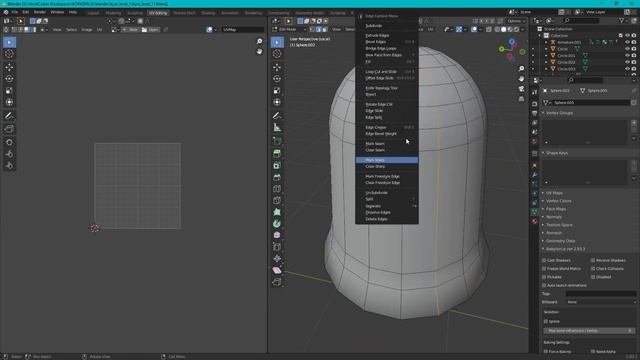
Task: Switch to the UV Editing workspace tab
Action: coord(158,13)
